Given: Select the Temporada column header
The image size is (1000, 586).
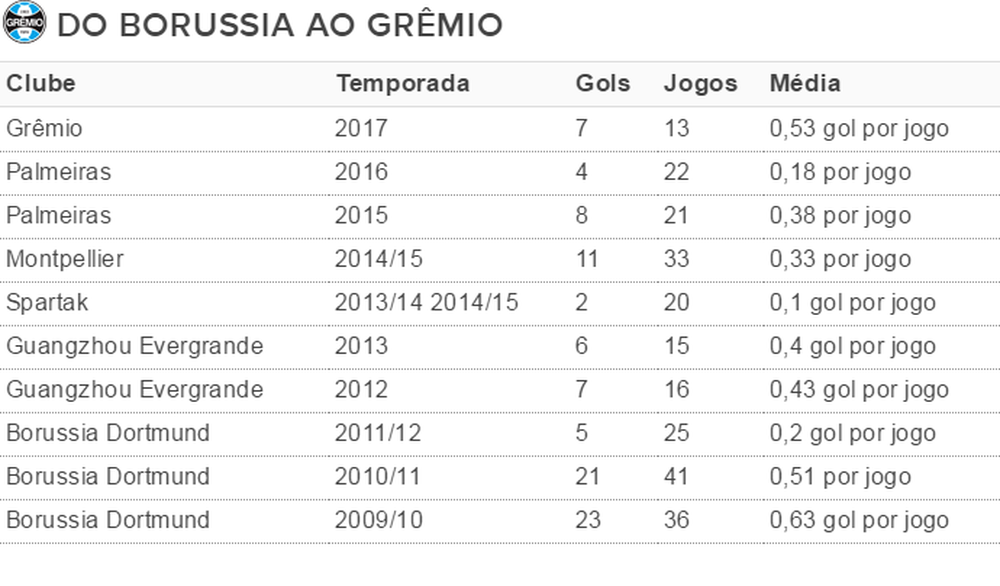Looking at the screenshot, I should (x=403, y=84).
